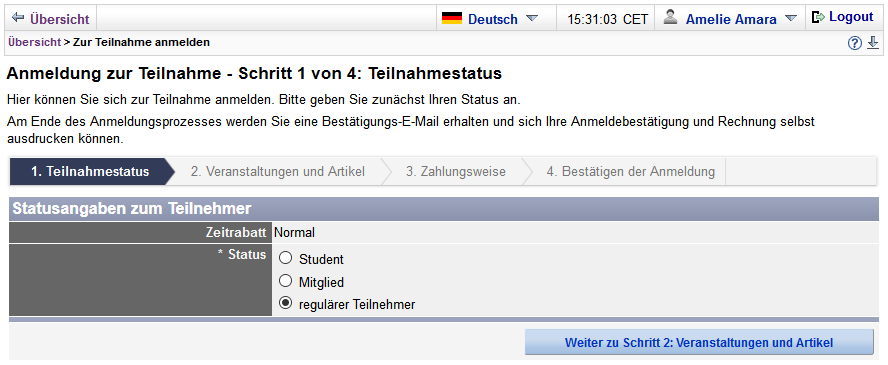Screen dimensions: 888x365
Task: Click the back arrow icon beside Übersicht
Action: pos(18,18)
